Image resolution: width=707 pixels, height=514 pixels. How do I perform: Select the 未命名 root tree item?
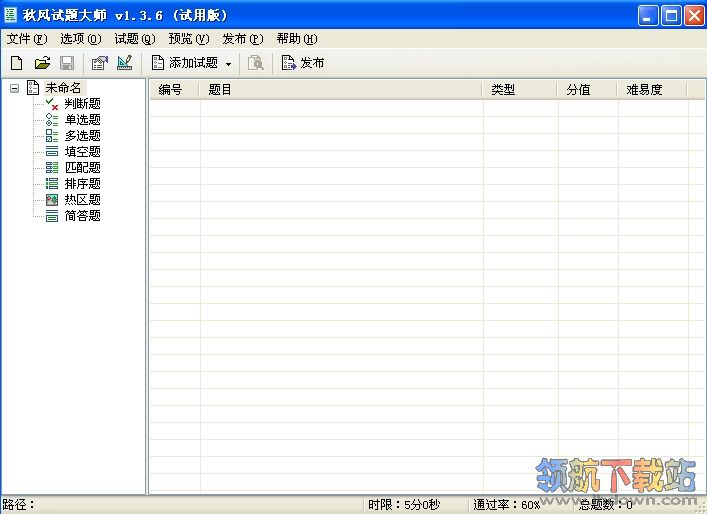(64, 87)
